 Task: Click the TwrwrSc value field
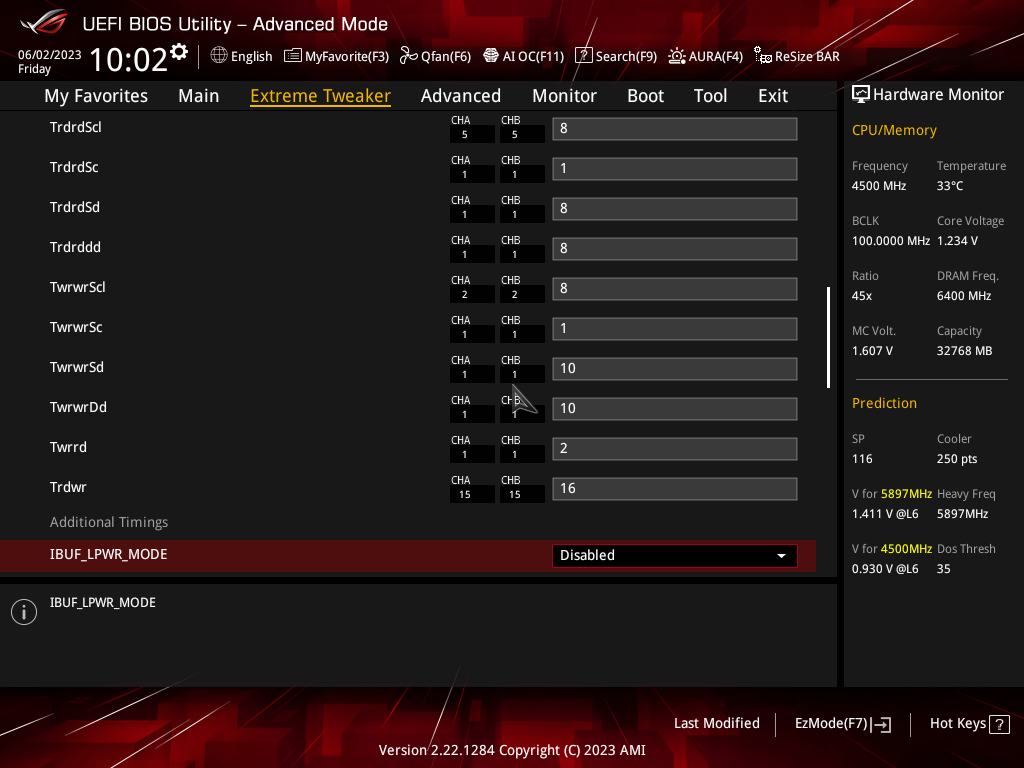click(675, 328)
